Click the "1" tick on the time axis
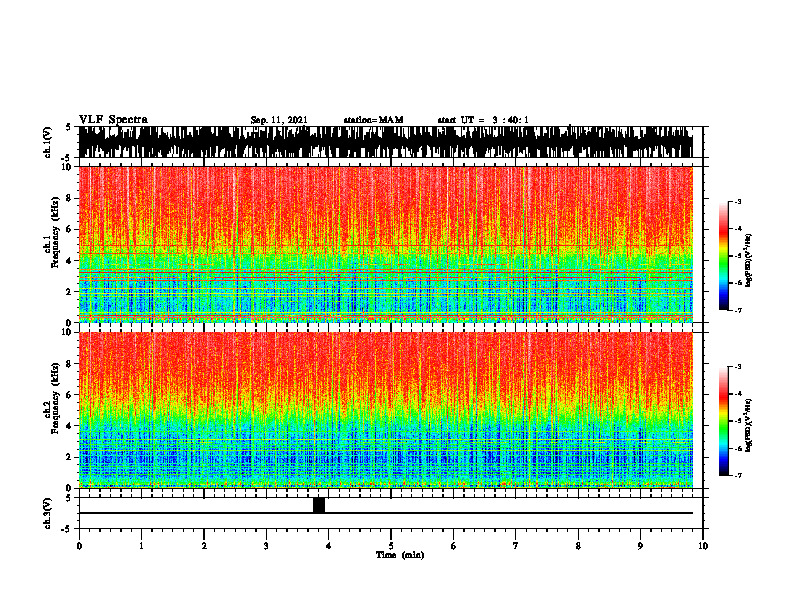 tap(141, 546)
